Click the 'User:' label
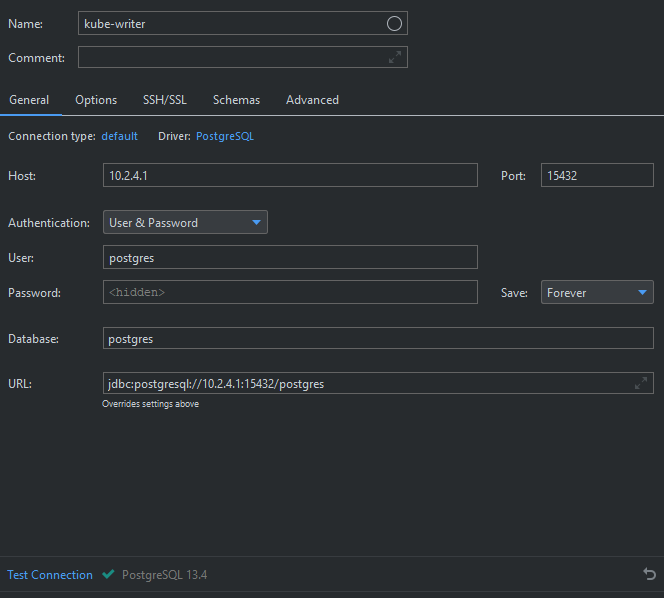The width and height of the screenshot is (664, 598). tap(21, 257)
